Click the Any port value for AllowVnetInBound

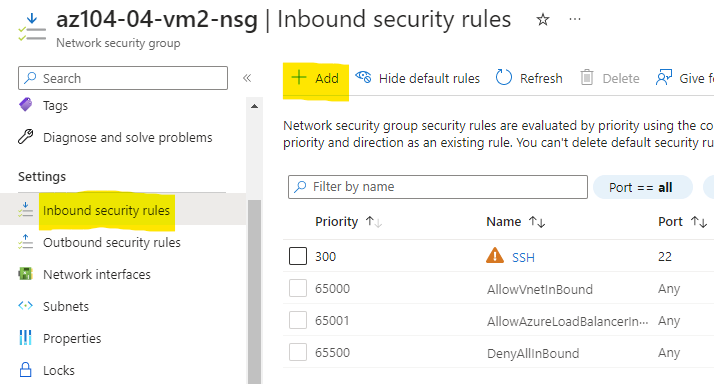[669, 289]
